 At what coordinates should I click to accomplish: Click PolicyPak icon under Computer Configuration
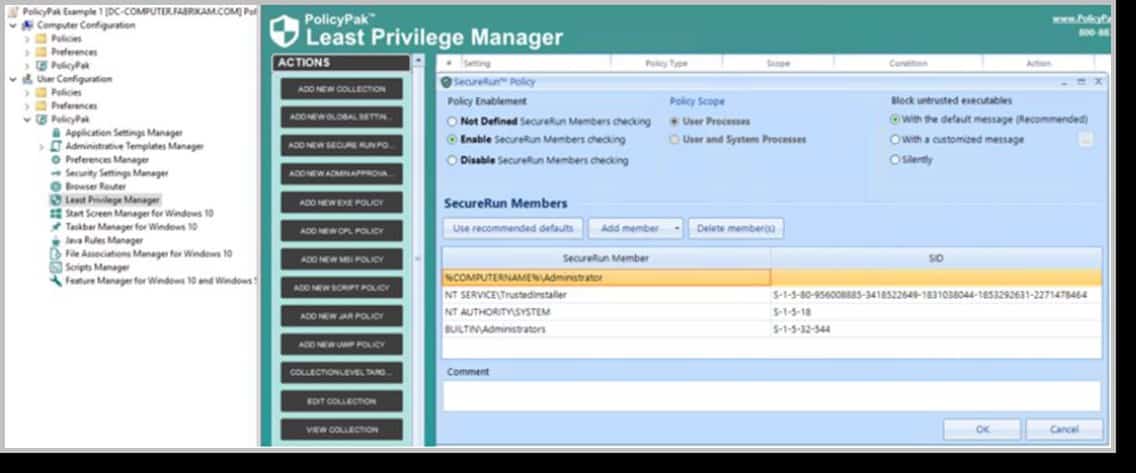tap(41, 66)
